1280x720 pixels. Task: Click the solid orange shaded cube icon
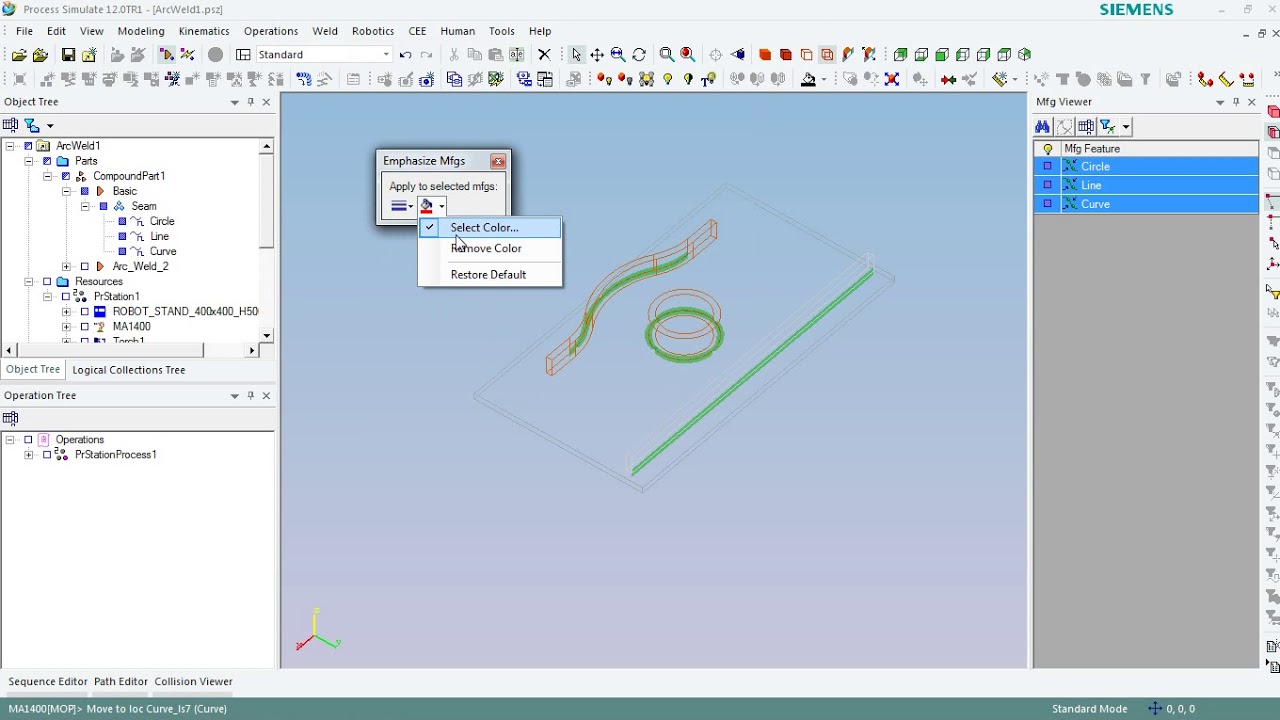765,55
